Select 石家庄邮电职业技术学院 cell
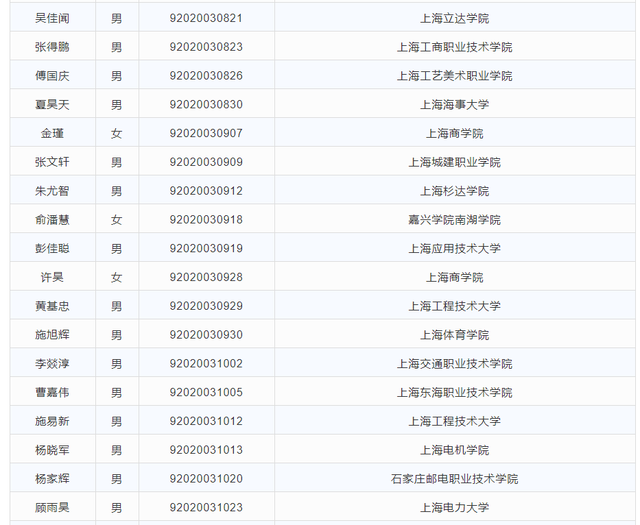The height and width of the screenshot is (525, 640). coord(455,479)
